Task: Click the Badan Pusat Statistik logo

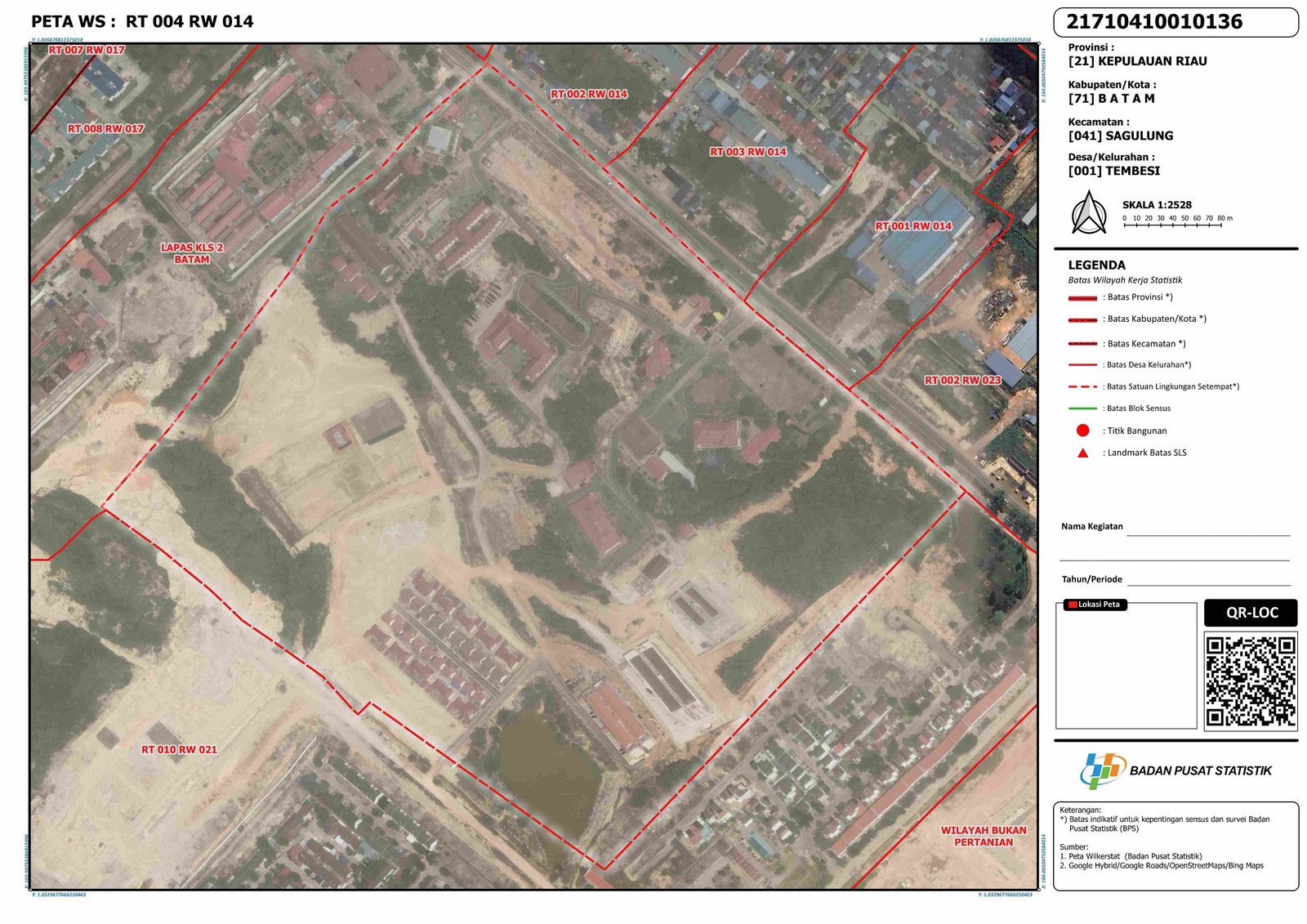Action: [x=1102, y=770]
